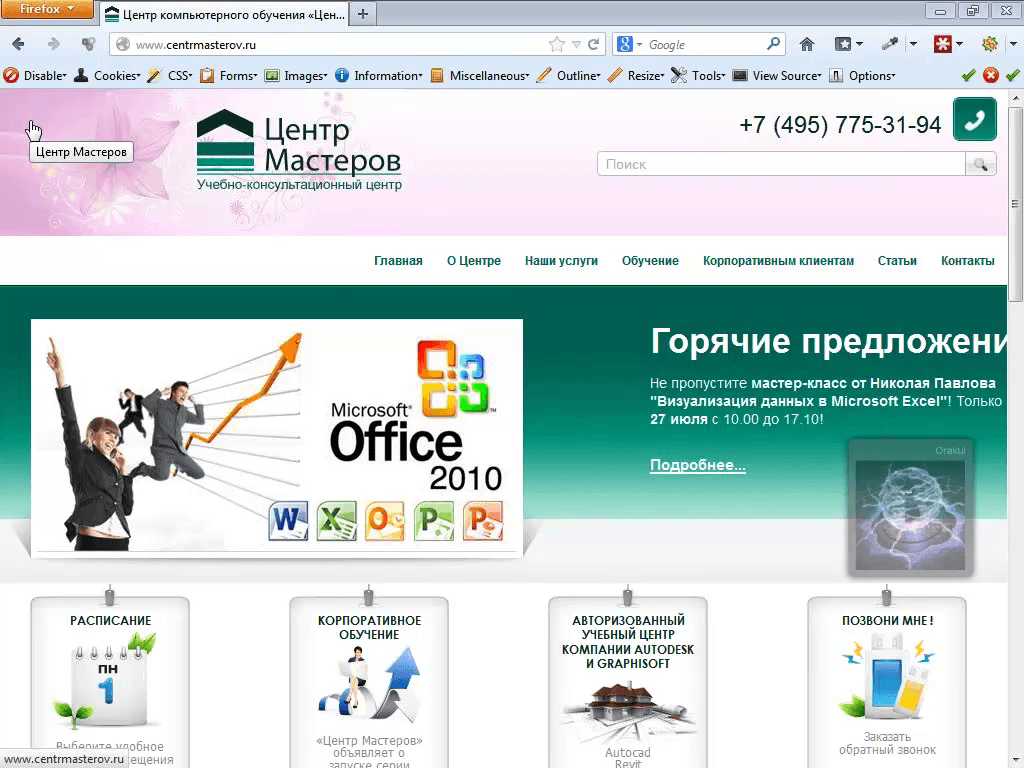Click the site identity globe in the address bar
The image size is (1024, 768).
click(x=122, y=44)
